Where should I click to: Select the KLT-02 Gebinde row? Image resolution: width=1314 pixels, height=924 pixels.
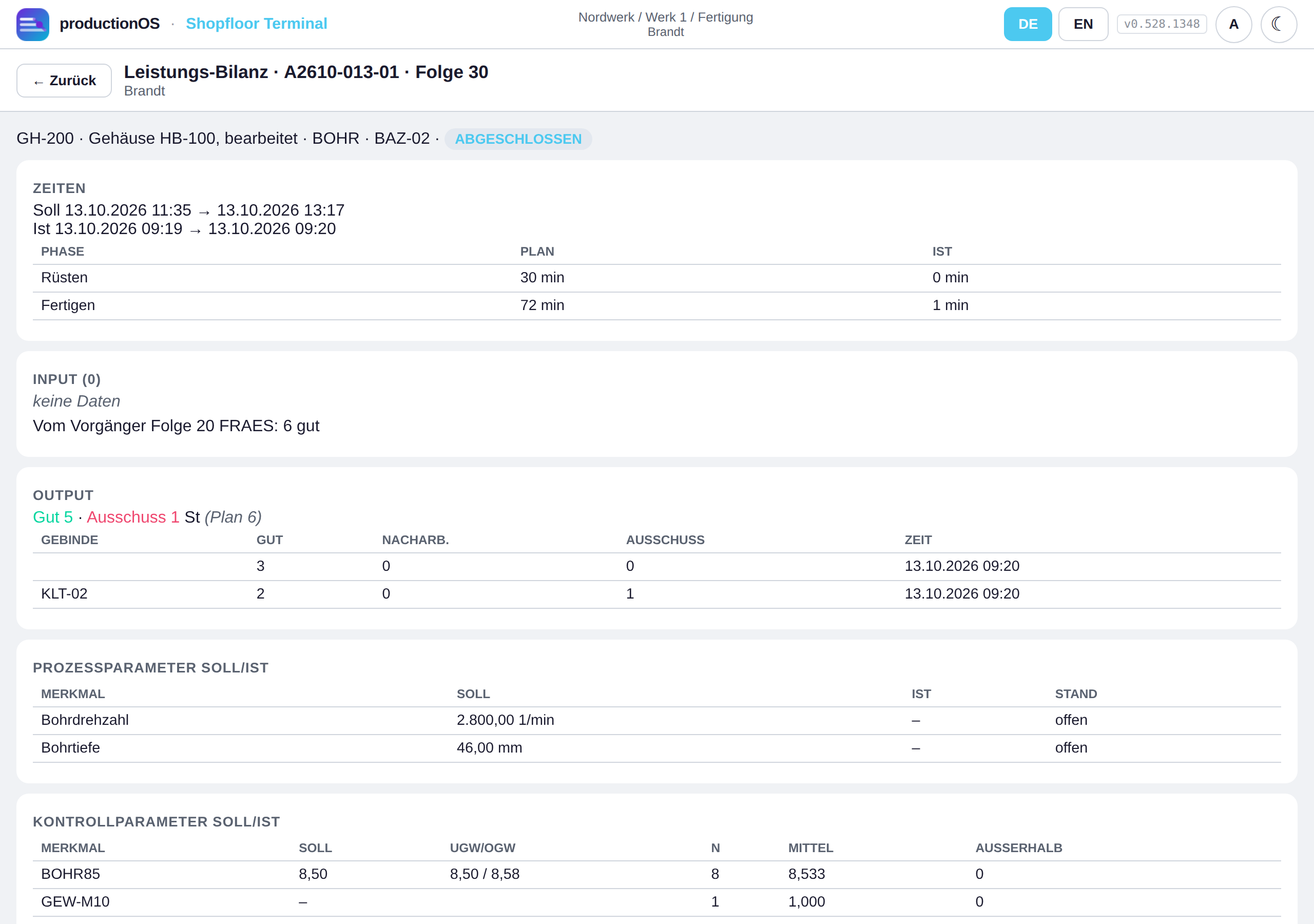click(x=656, y=594)
